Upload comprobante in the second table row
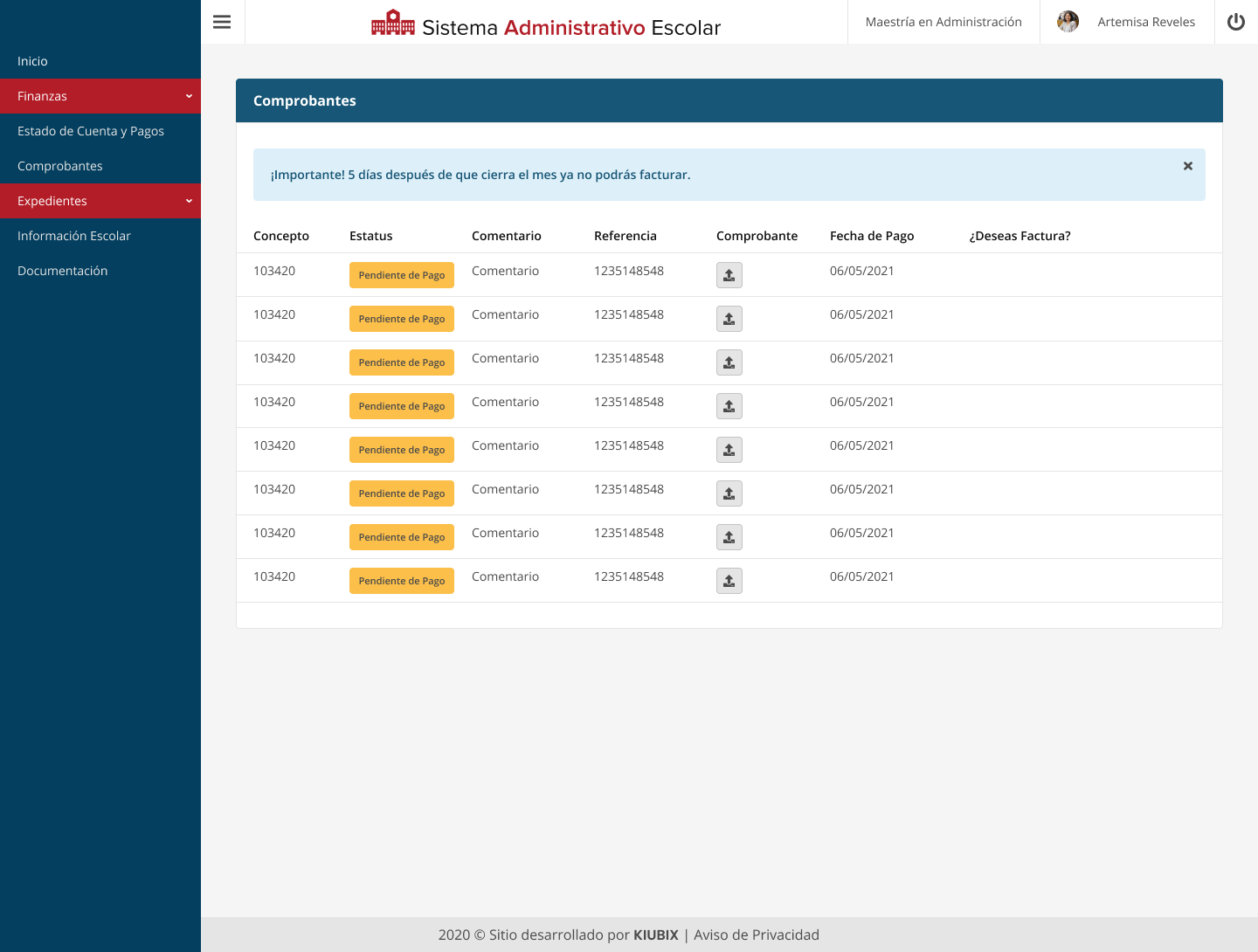This screenshot has height=952, width=1258. [x=729, y=319]
